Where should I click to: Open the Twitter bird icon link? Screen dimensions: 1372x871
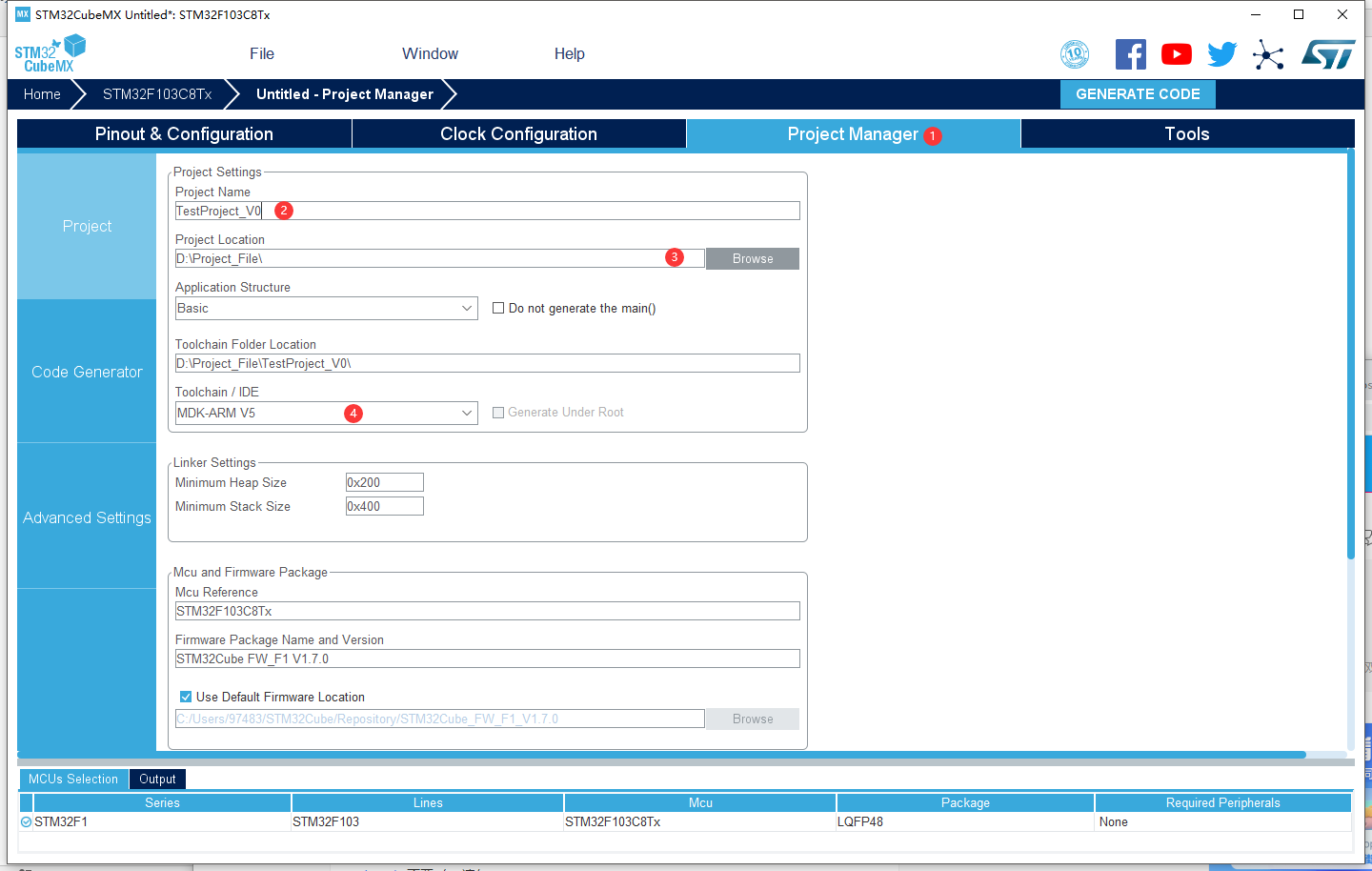pos(1222,54)
